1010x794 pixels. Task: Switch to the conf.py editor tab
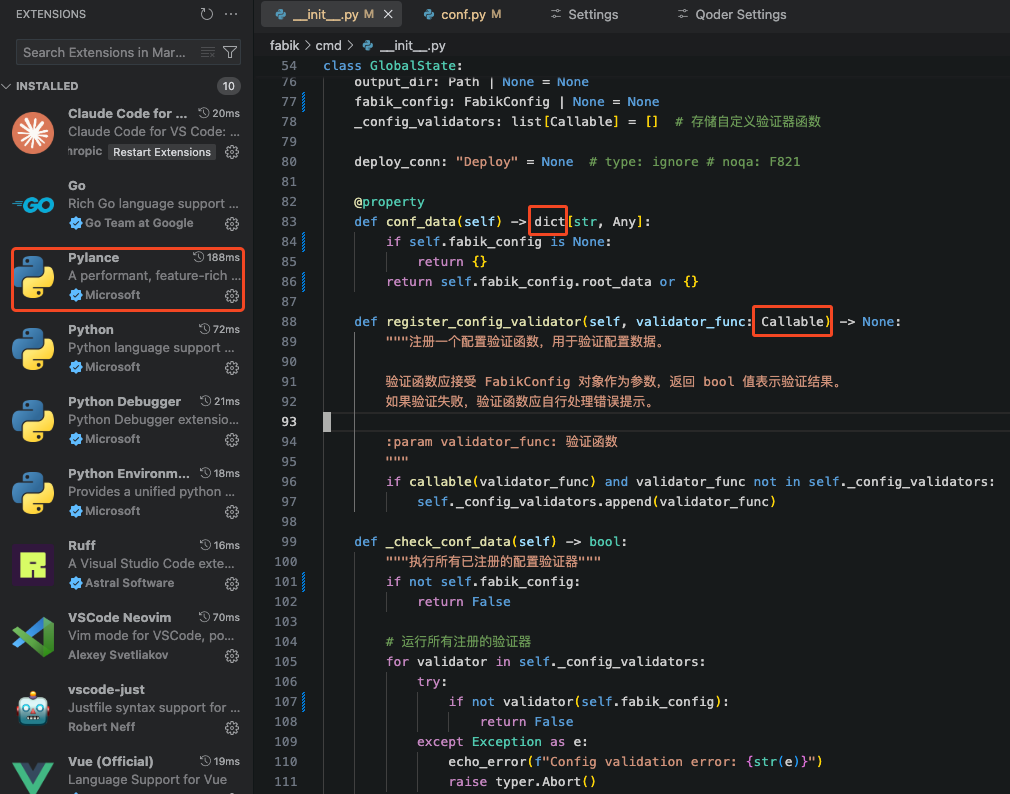(461, 14)
